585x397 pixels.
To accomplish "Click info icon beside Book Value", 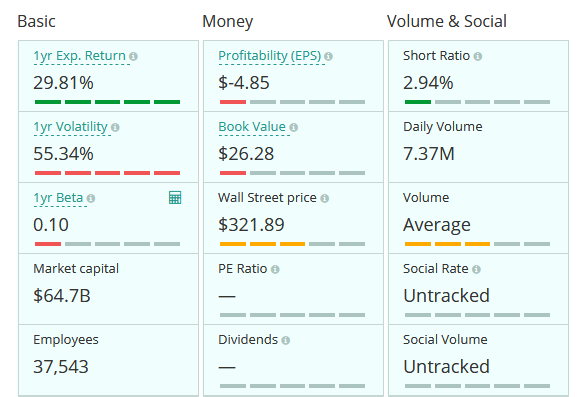I will pos(294,128).
